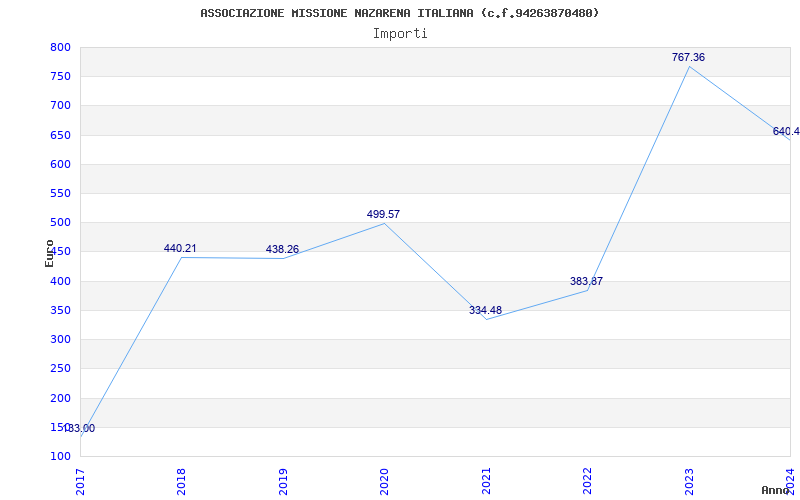Click the 2020 x-axis label
This screenshot has width=800, height=500.
pyautogui.click(x=385, y=481)
